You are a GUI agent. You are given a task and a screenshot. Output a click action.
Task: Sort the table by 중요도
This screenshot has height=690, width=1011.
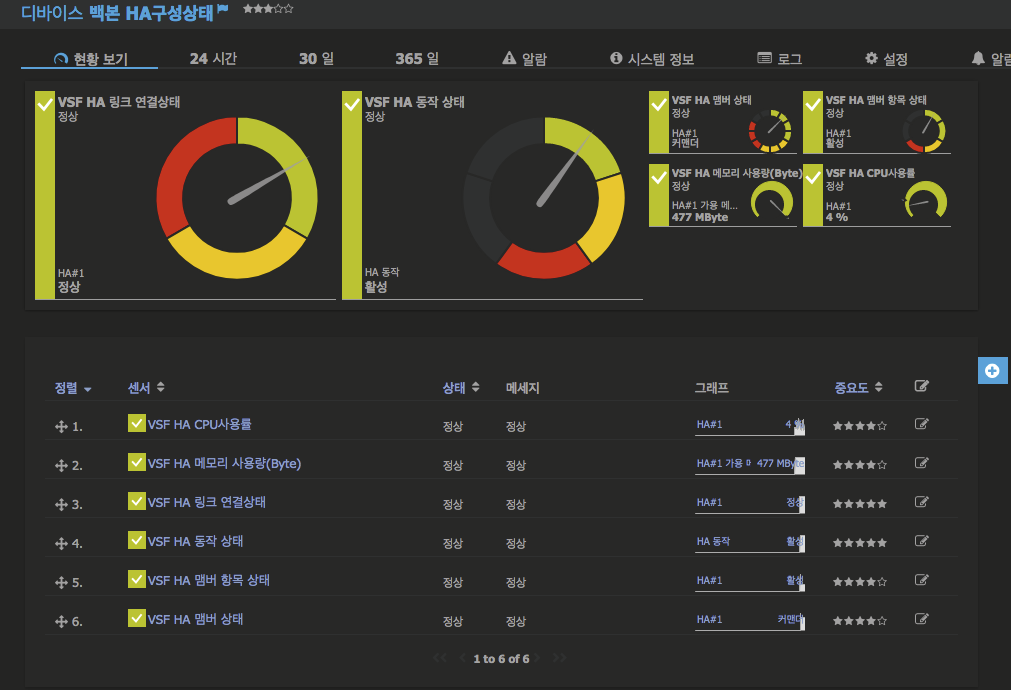click(x=851, y=386)
